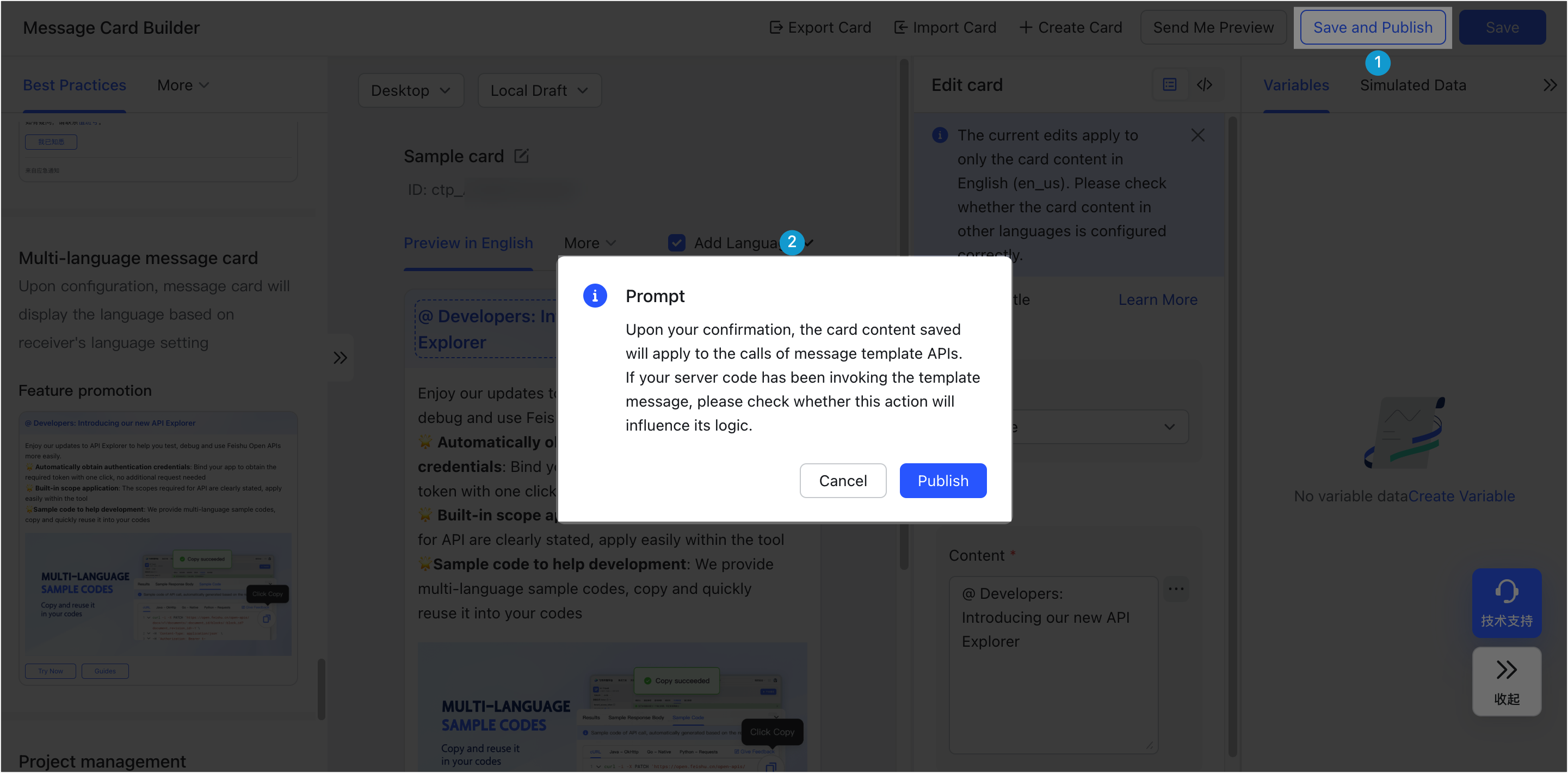This screenshot has width=1568, height=773.
Task: Switch Edit card to visual form view
Action: [x=1169, y=85]
